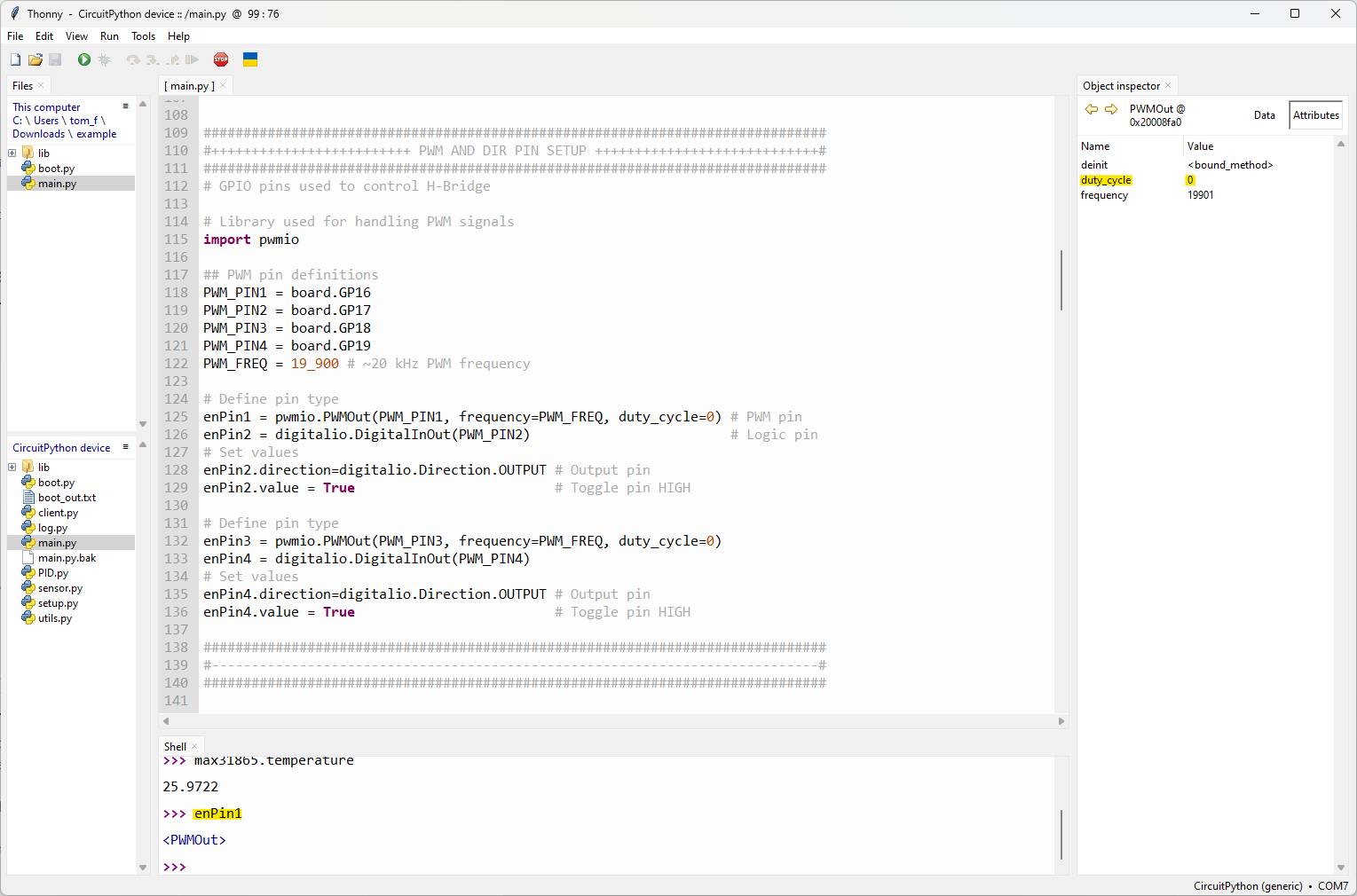This screenshot has width=1357, height=896.
Task: Open the View menu
Action: pos(77,36)
